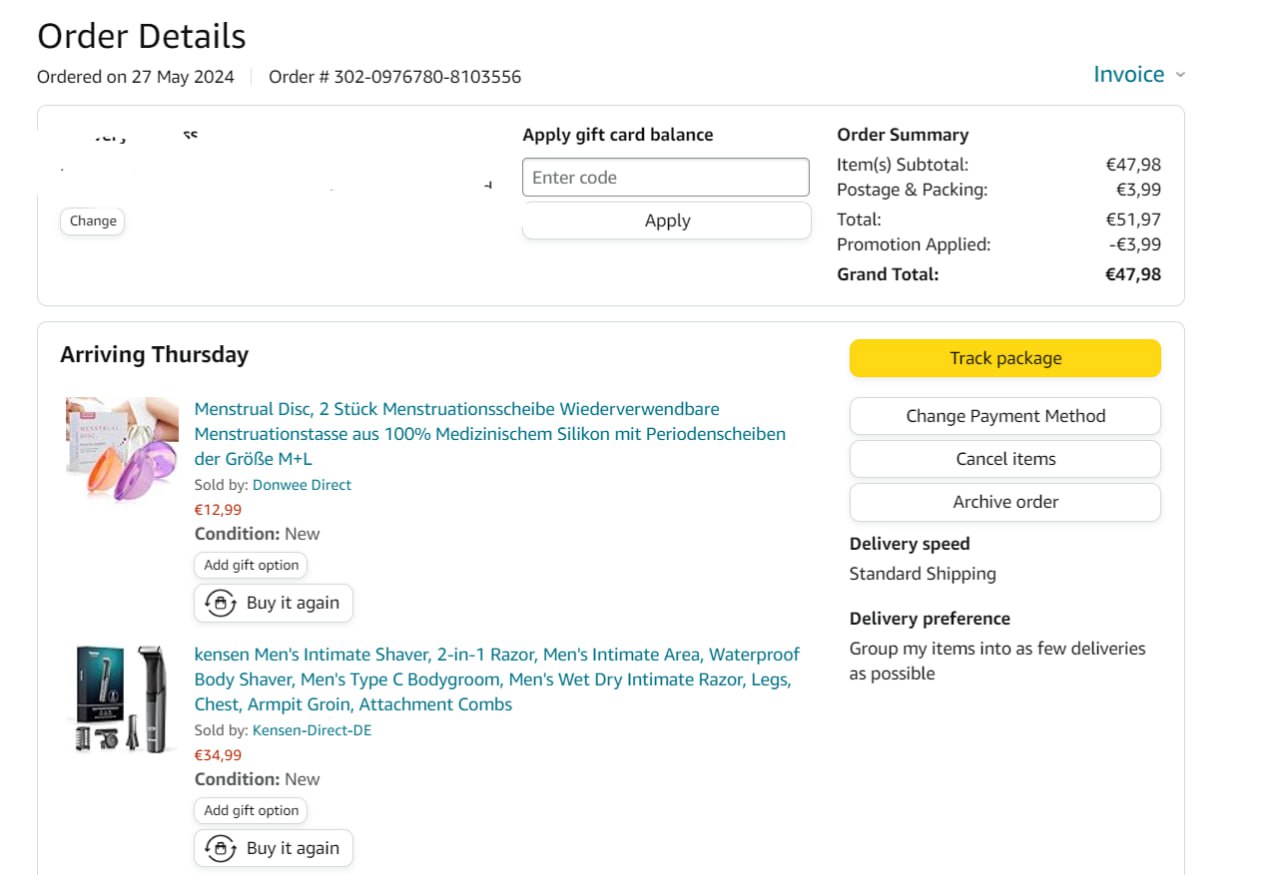Visit seller Donwee Direct
This screenshot has height=875, width=1280.
point(301,485)
